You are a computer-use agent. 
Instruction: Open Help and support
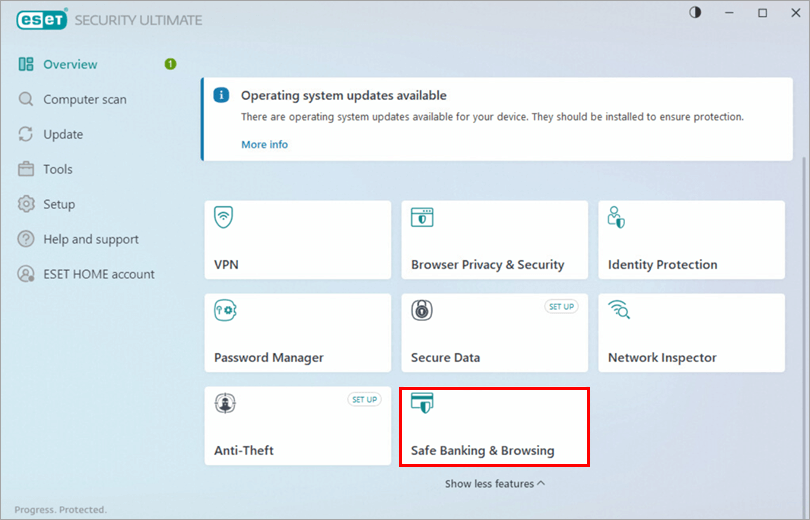(x=91, y=239)
